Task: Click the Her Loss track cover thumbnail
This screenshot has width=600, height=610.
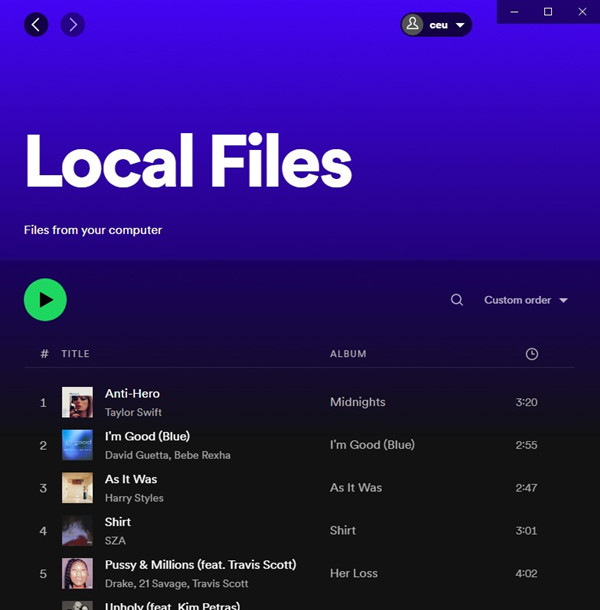Action: [77, 573]
